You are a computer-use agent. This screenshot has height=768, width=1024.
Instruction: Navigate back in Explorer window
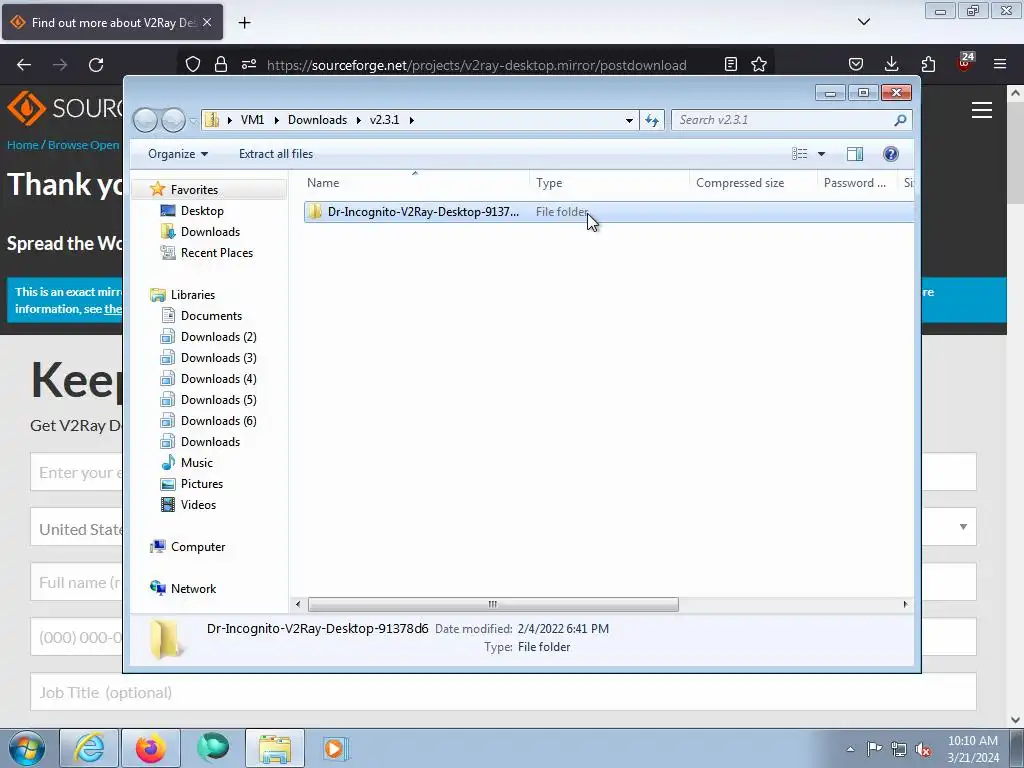[x=146, y=120]
